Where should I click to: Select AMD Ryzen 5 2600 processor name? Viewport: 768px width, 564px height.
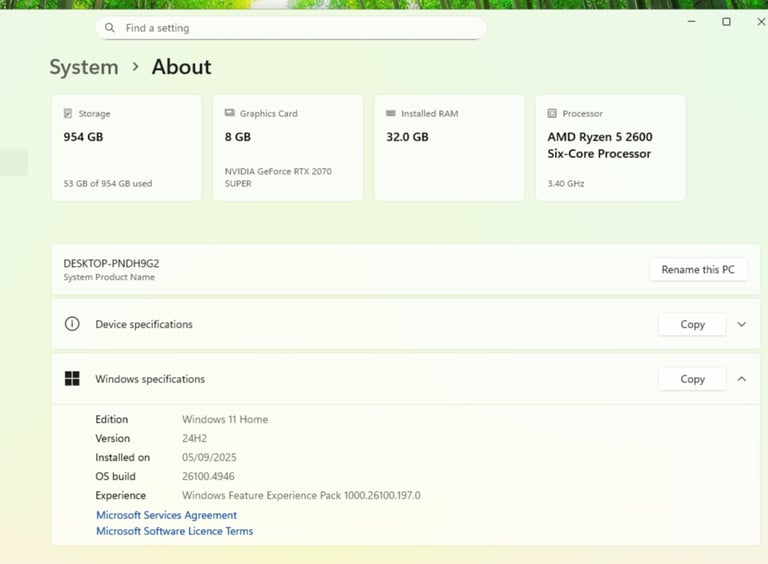click(600, 145)
